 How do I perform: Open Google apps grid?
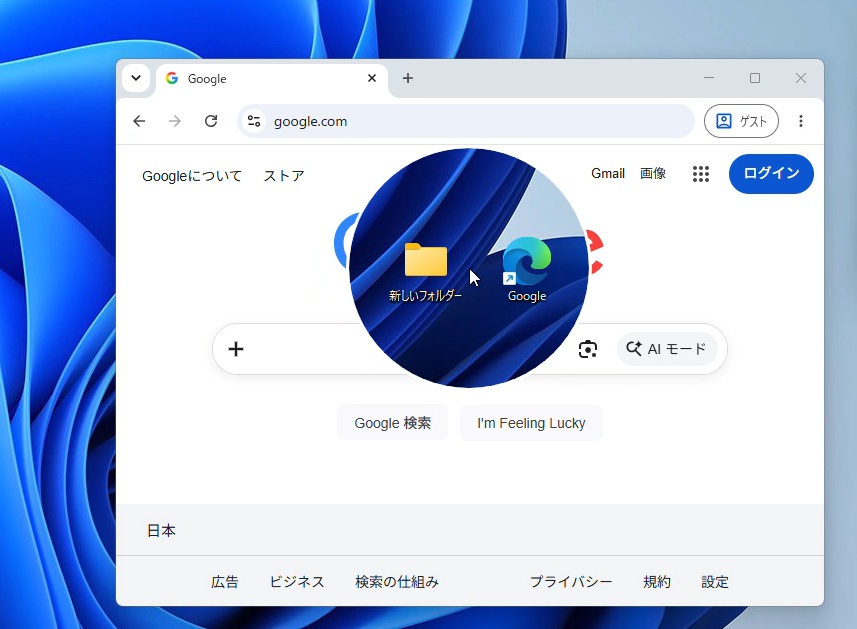[x=701, y=174]
